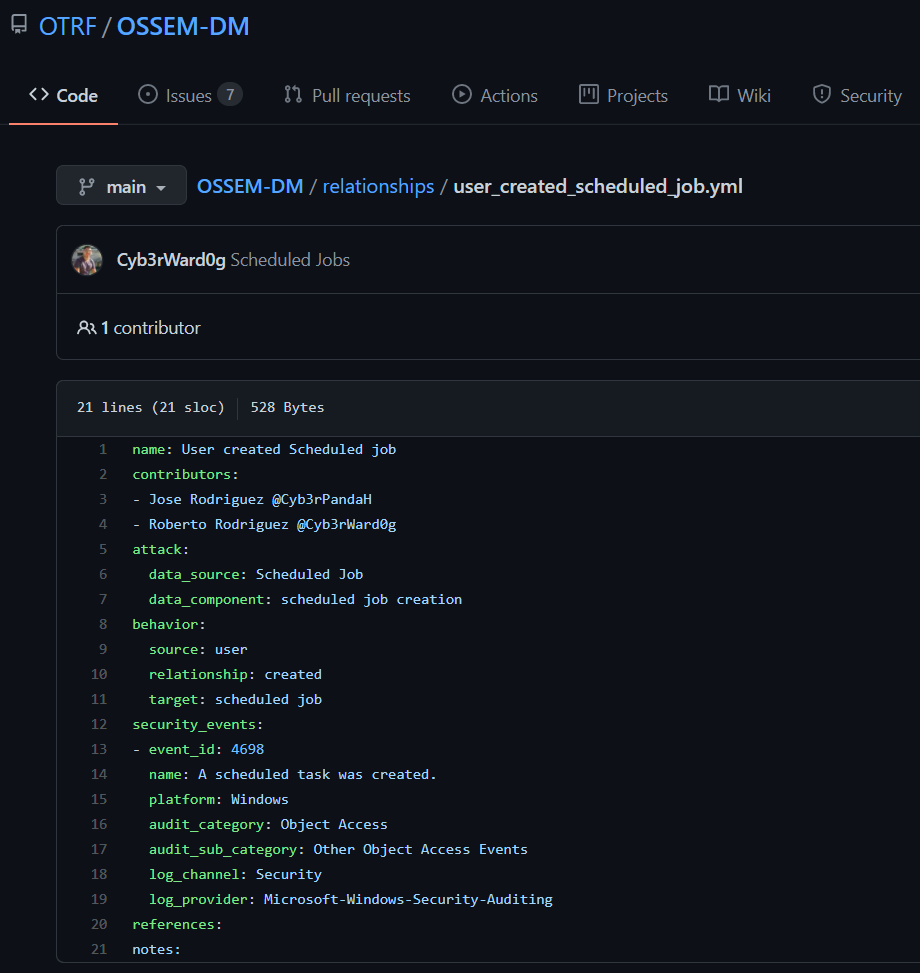Viewport: 920px width, 973px height.
Task: Click the behavior: key line
Action: pyautogui.click(x=169, y=624)
